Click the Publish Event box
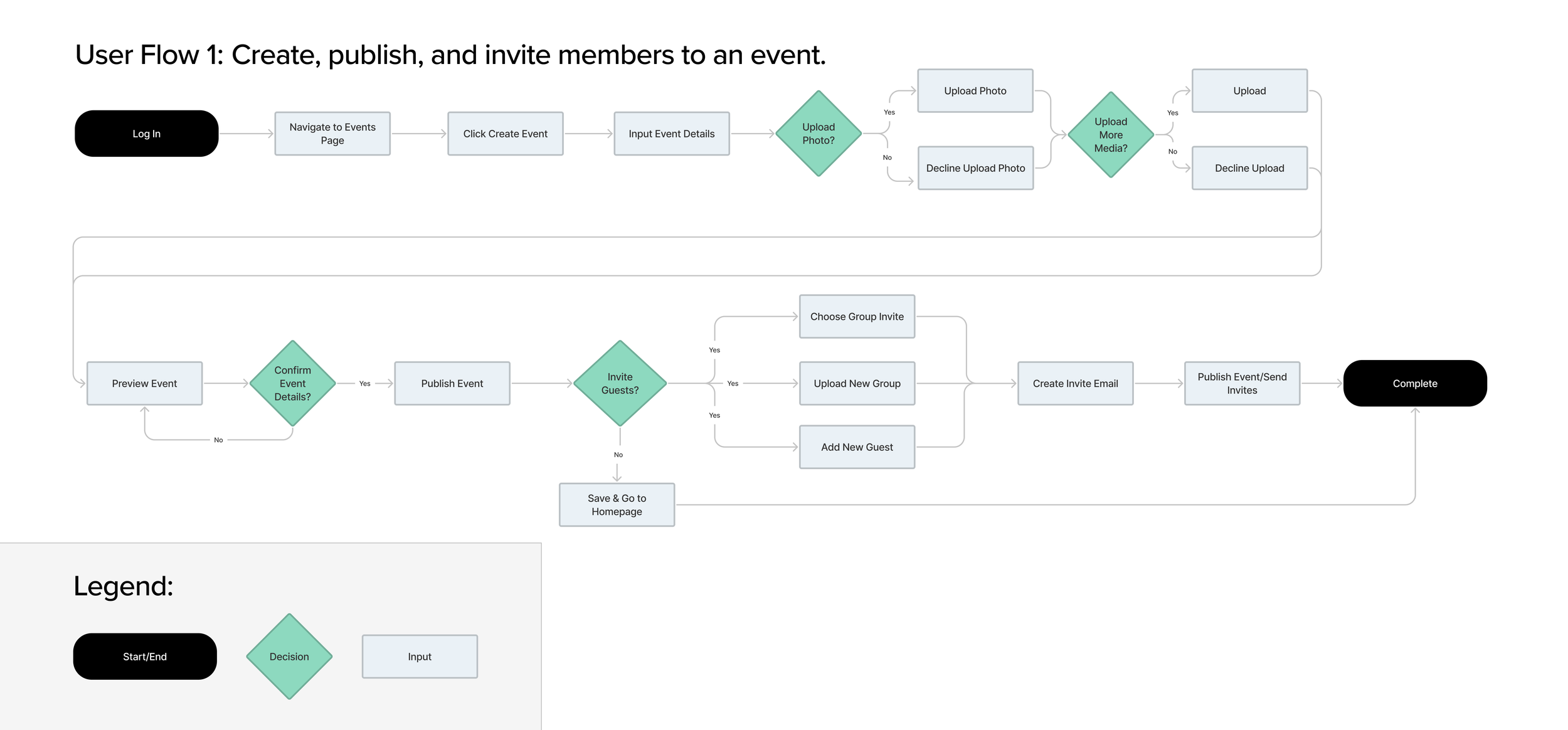Image resolution: width=1568 pixels, height=730 pixels. (x=452, y=383)
